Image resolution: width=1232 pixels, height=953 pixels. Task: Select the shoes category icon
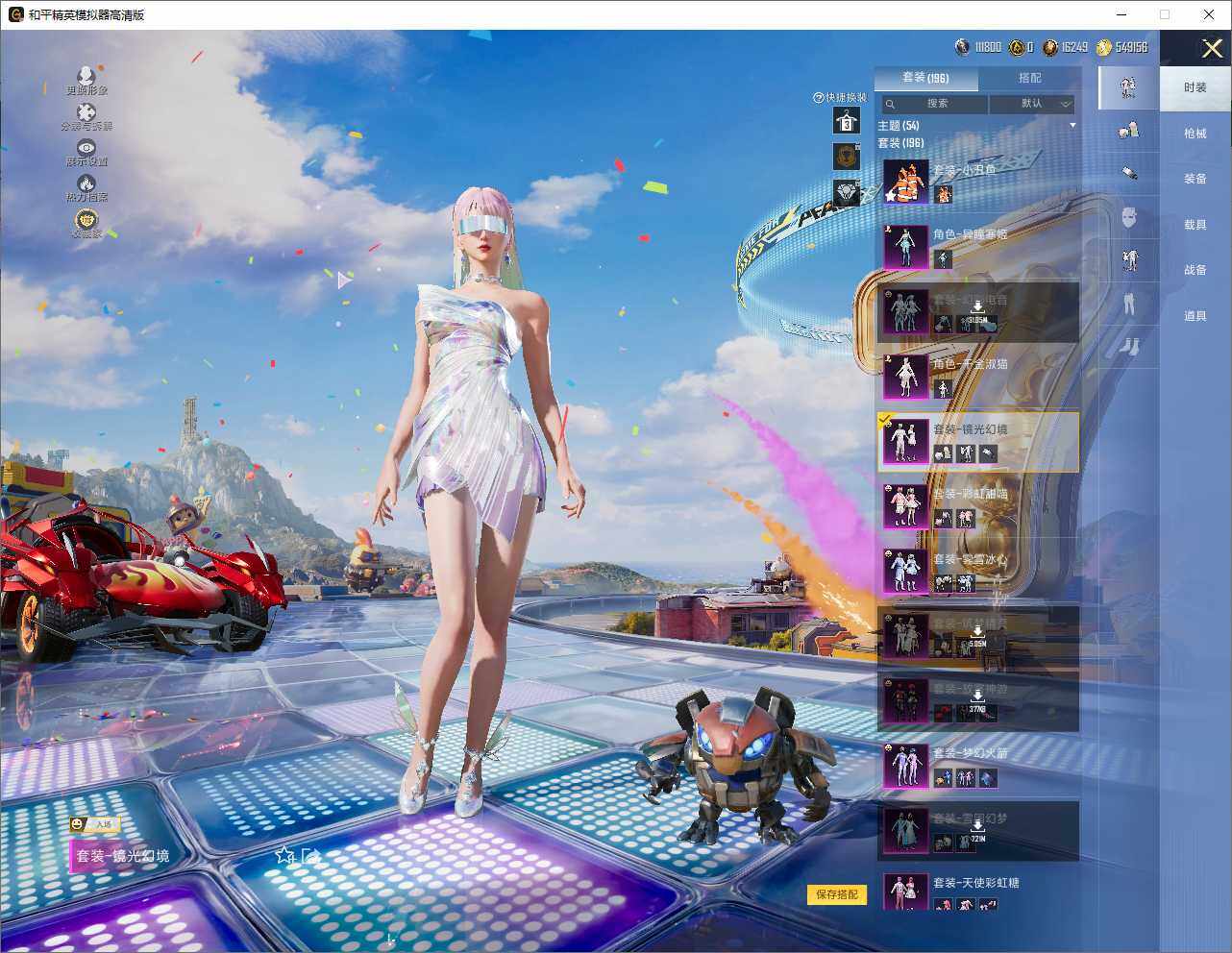(x=1128, y=346)
